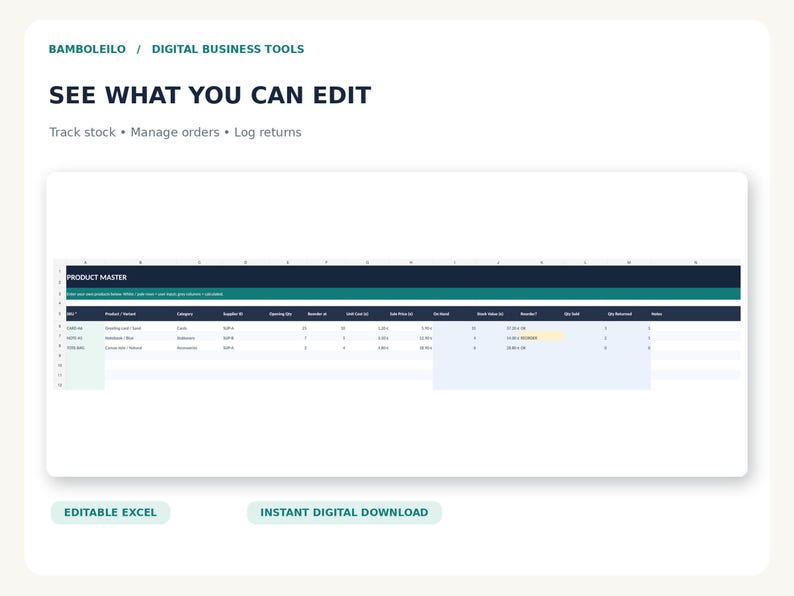Select the CARD-A6 SKU cell
Image resolution: width=794 pixels, height=596 pixels.
(85, 328)
